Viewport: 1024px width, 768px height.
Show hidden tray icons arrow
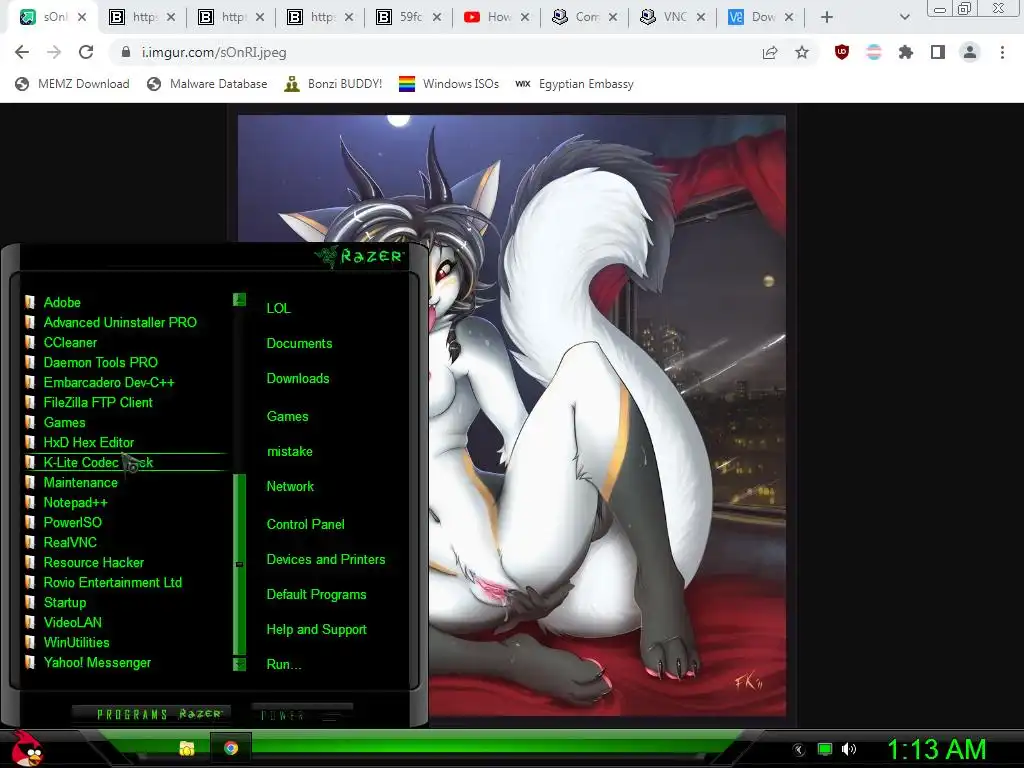[799, 750]
